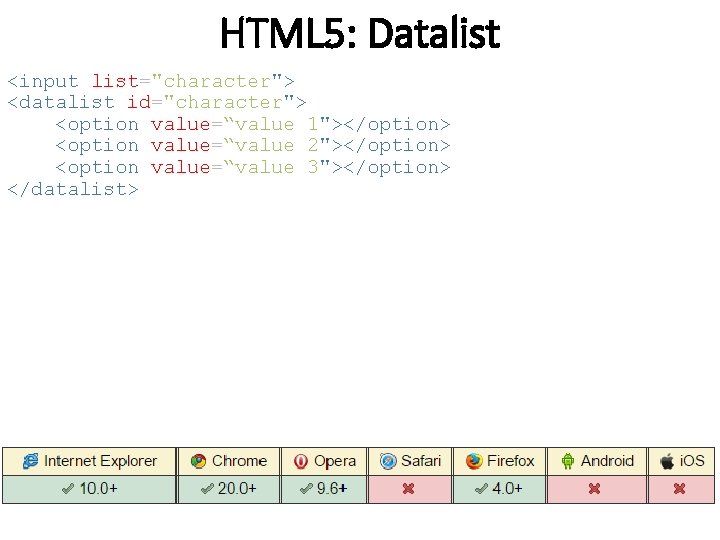Select the 'Android' header text
The height and width of the screenshot is (540, 720).
coord(607,461)
